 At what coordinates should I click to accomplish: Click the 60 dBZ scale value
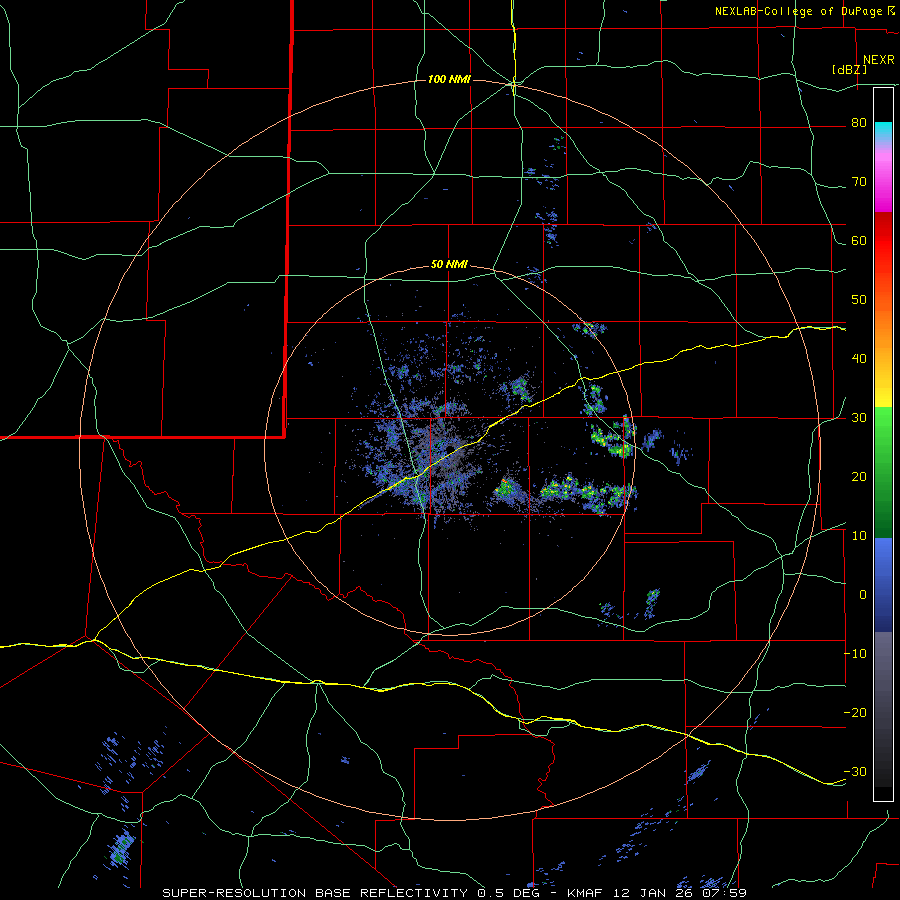(x=859, y=240)
